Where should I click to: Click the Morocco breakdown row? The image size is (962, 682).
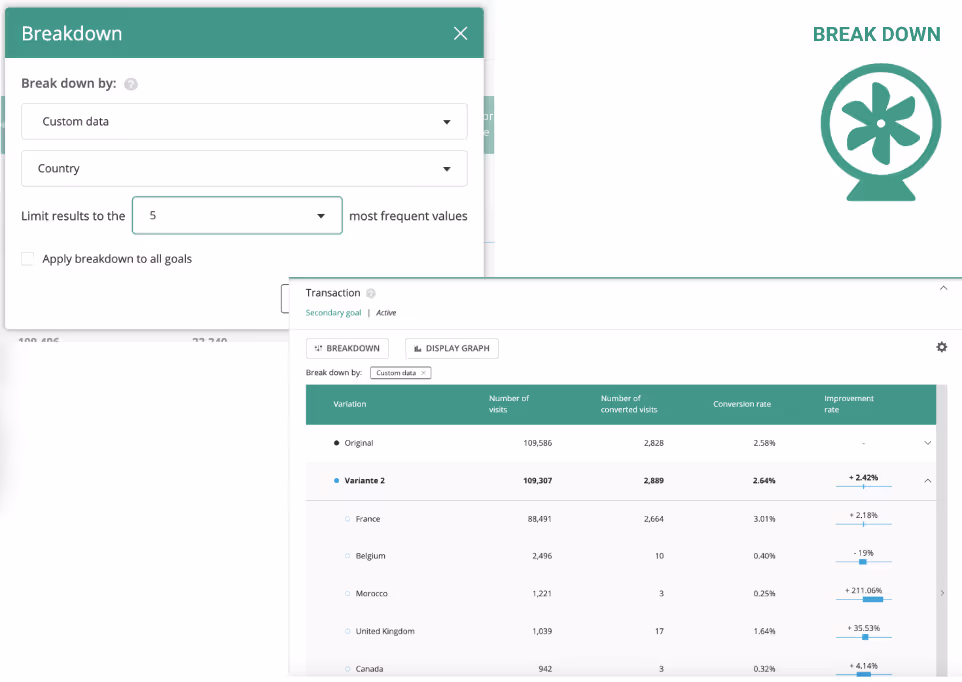[621, 594]
